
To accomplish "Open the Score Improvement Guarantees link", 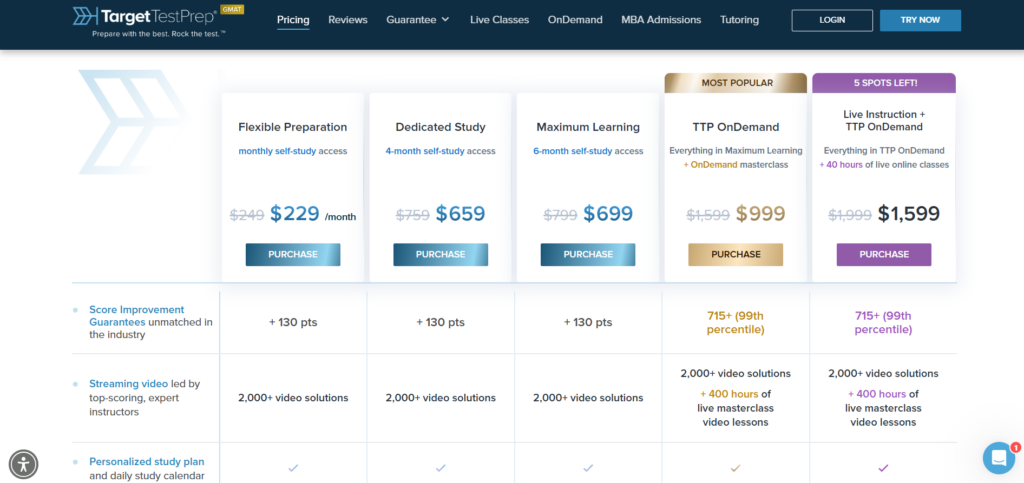I will pos(137,316).
